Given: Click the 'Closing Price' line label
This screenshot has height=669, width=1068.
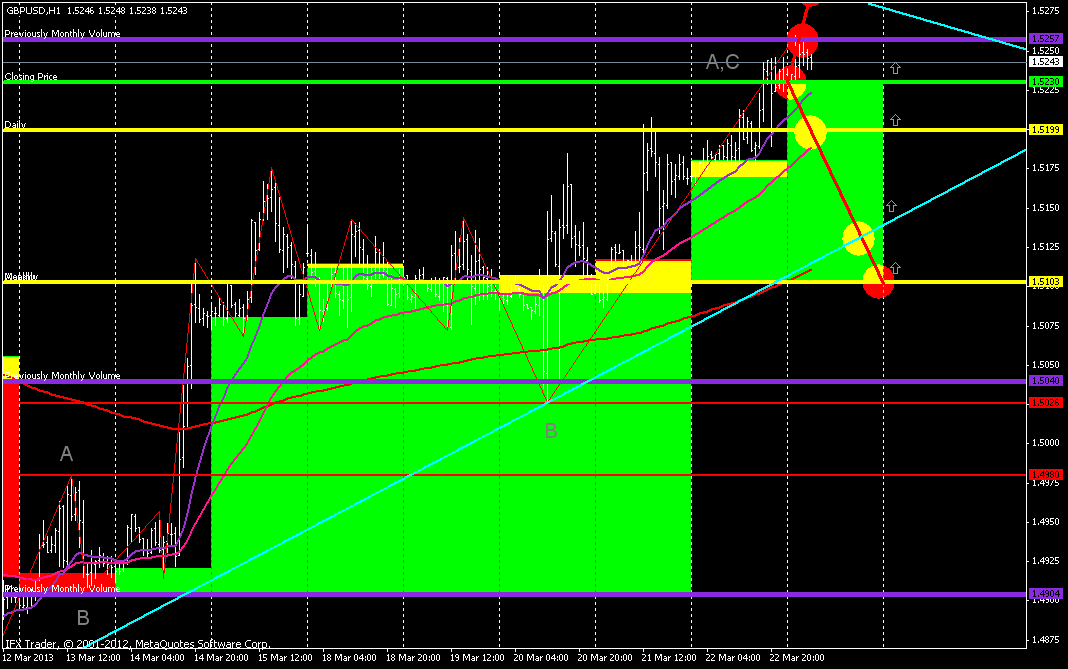Looking at the screenshot, I should pos(31,76).
